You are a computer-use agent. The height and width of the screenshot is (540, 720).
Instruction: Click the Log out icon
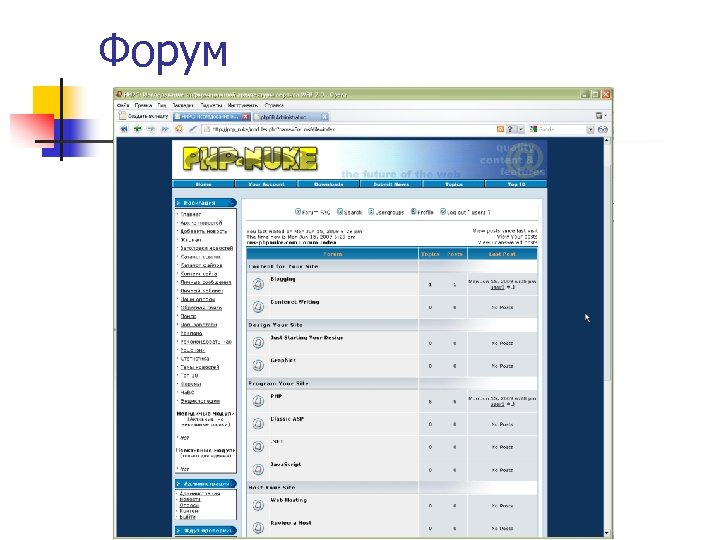[443, 212]
